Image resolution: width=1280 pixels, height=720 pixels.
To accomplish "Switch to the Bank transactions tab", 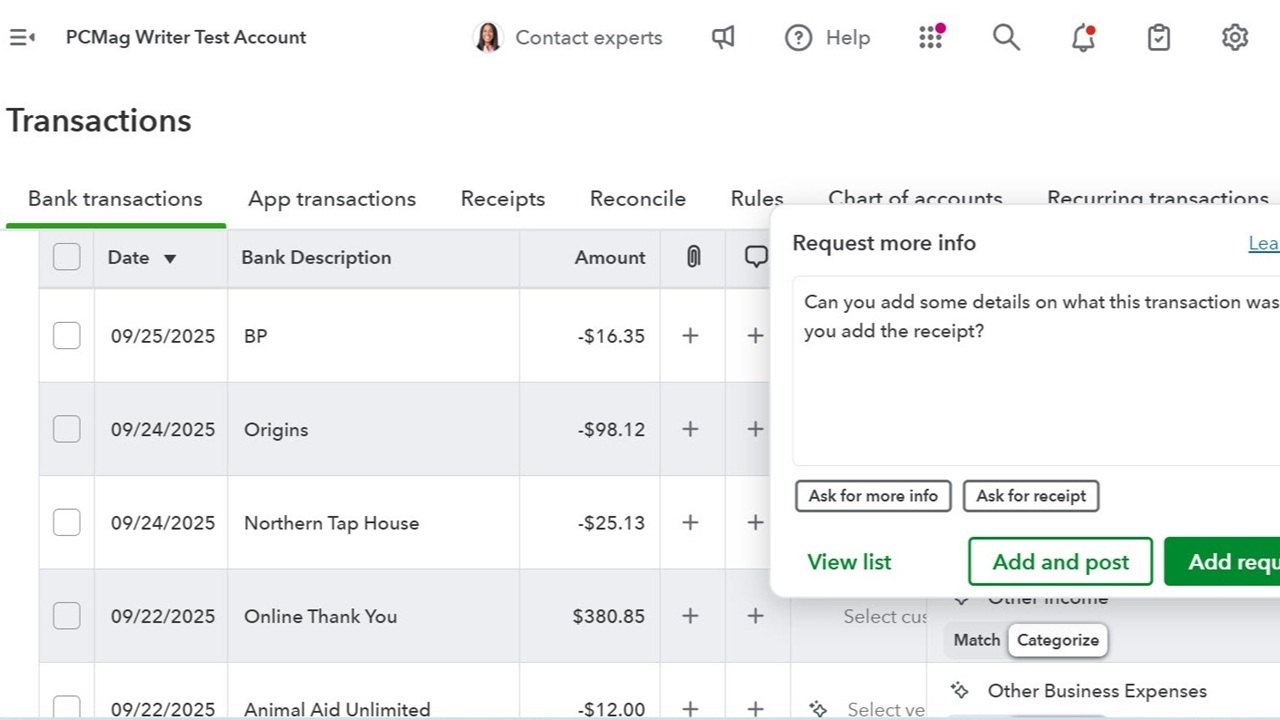I will pyautogui.click(x=115, y=199).
